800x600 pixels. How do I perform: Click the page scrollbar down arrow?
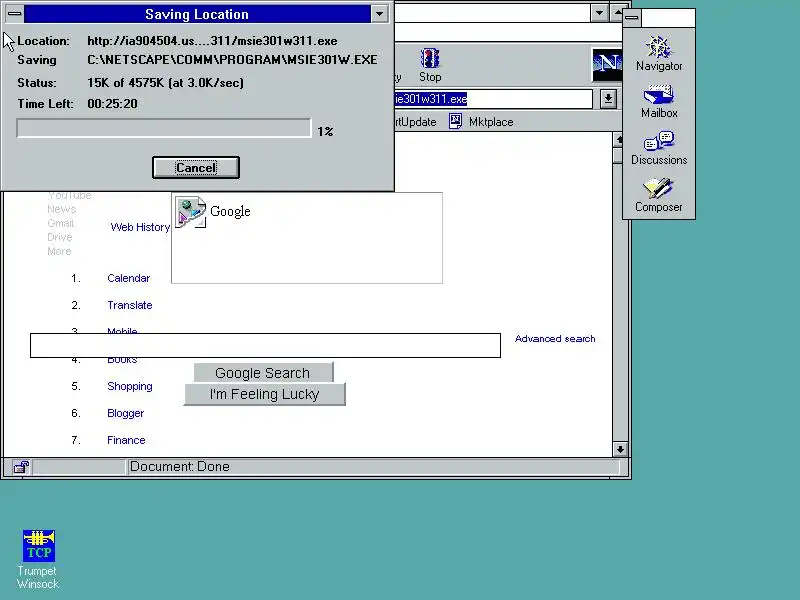click(620, 449)
